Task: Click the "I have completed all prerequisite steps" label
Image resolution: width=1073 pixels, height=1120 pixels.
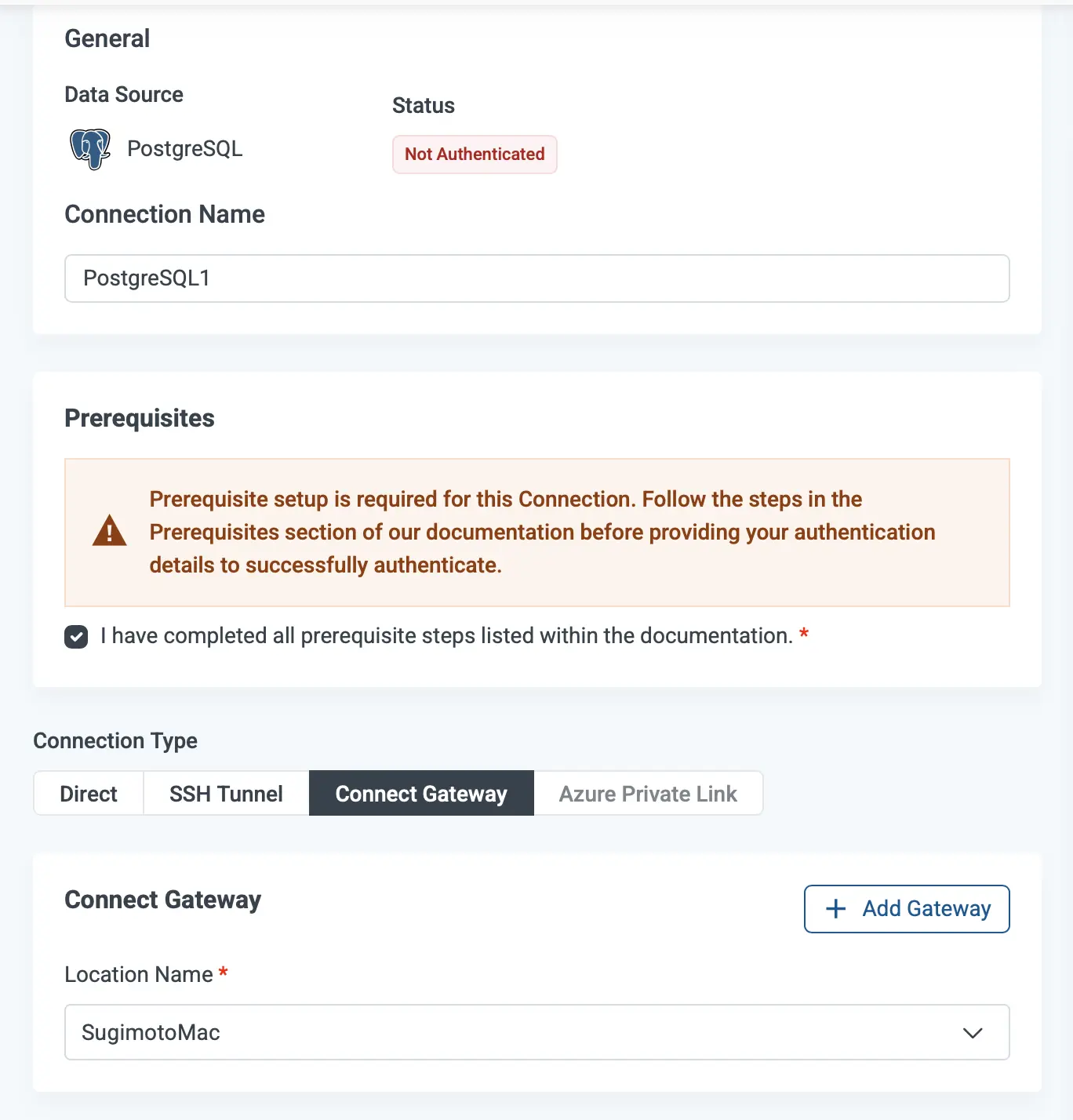Action: [x=446, y=636]
